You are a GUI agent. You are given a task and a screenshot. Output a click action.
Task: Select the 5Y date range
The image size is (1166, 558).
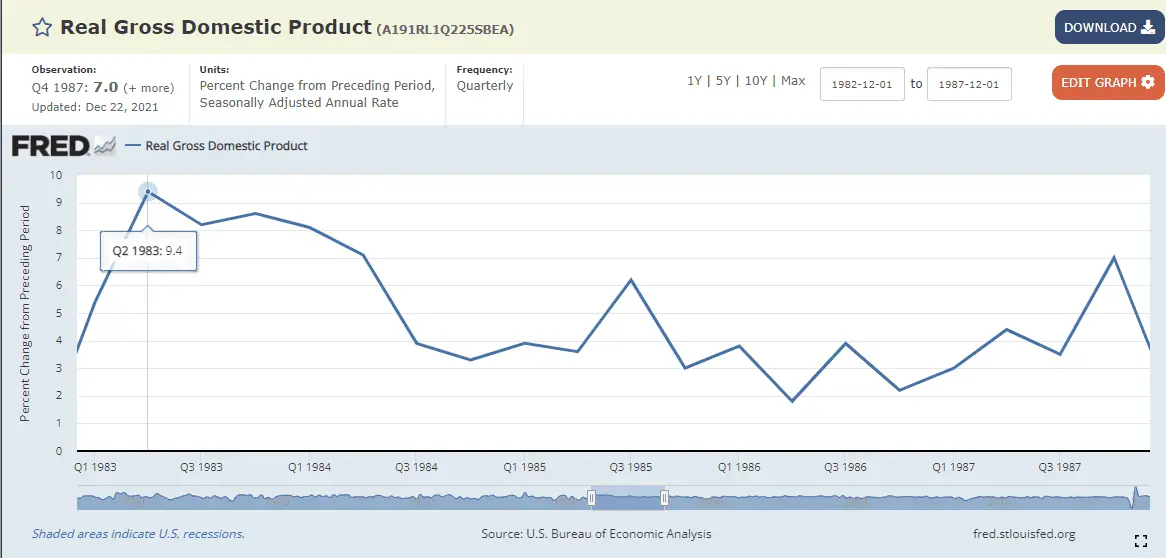click(x=723, y=81)
